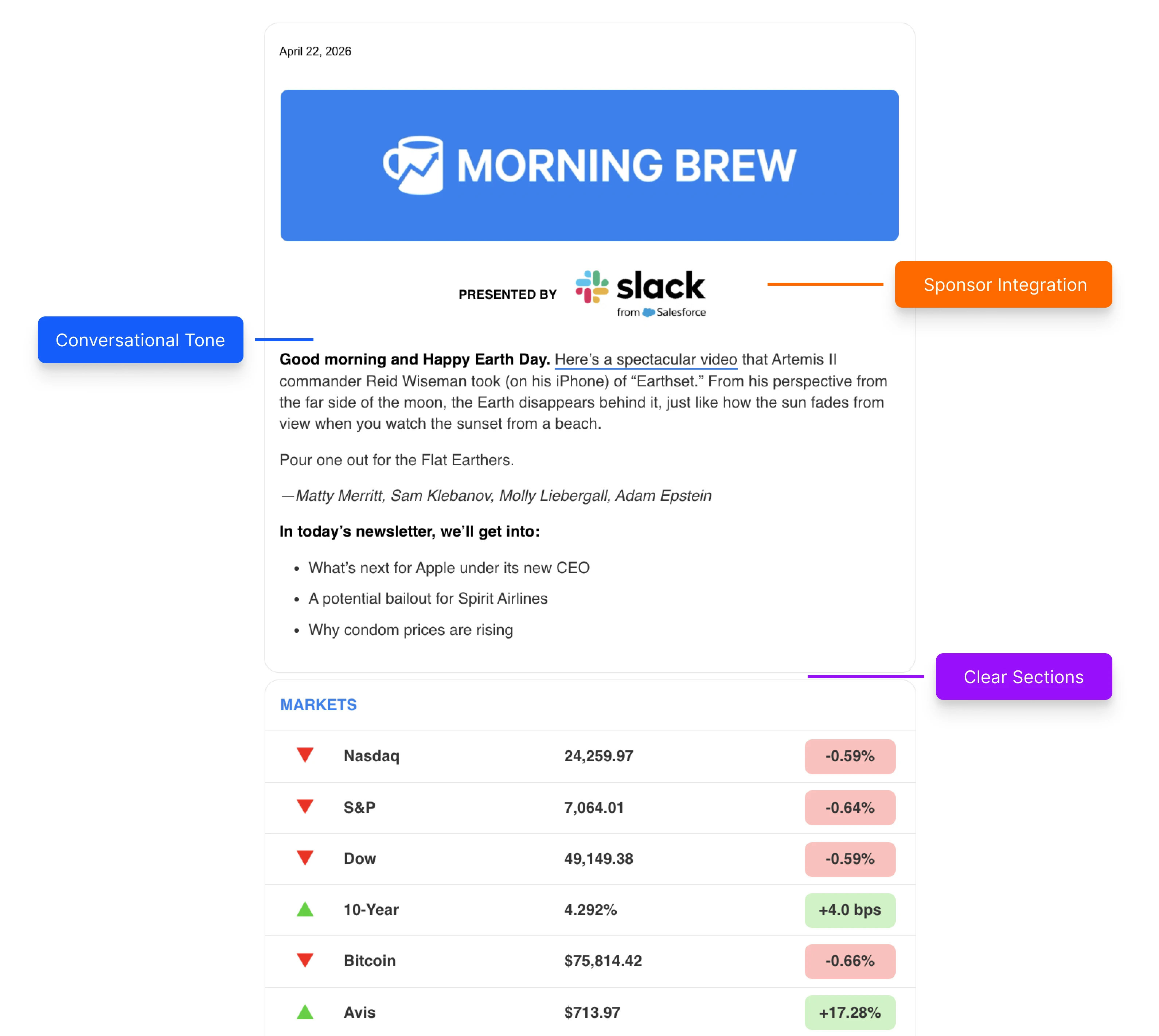Image resolution: width=1159 pixels, height=1036 pixels.
Task: Click the PRESENTED BY label
Action: (x=508, y=294)
